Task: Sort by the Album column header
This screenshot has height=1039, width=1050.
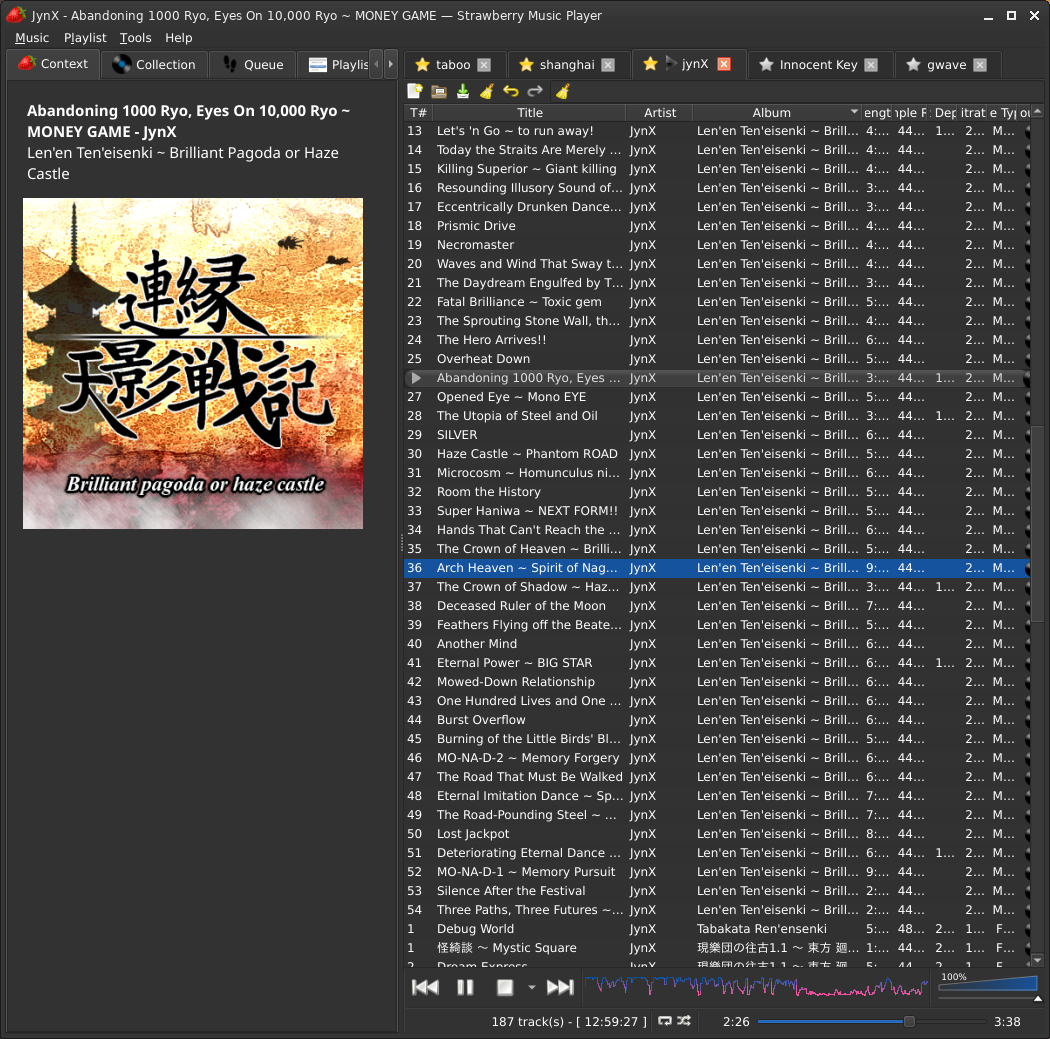Action: pos(777,112)
